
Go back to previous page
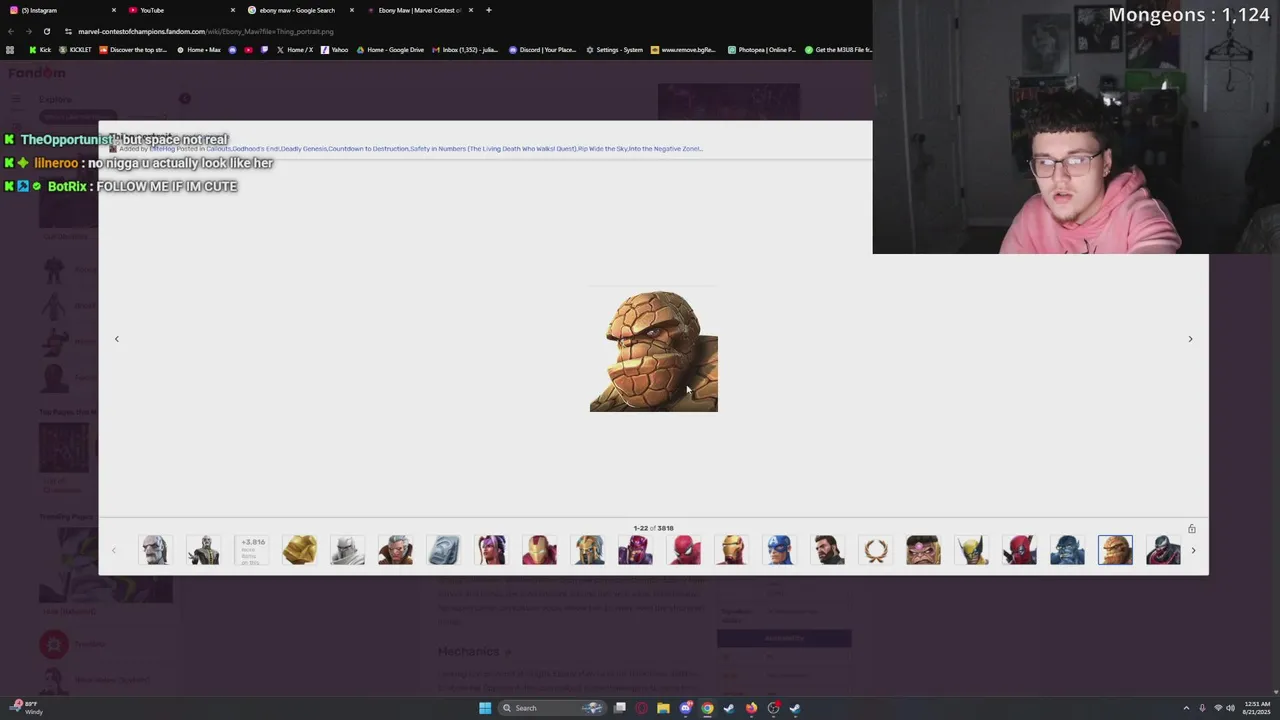11,31
